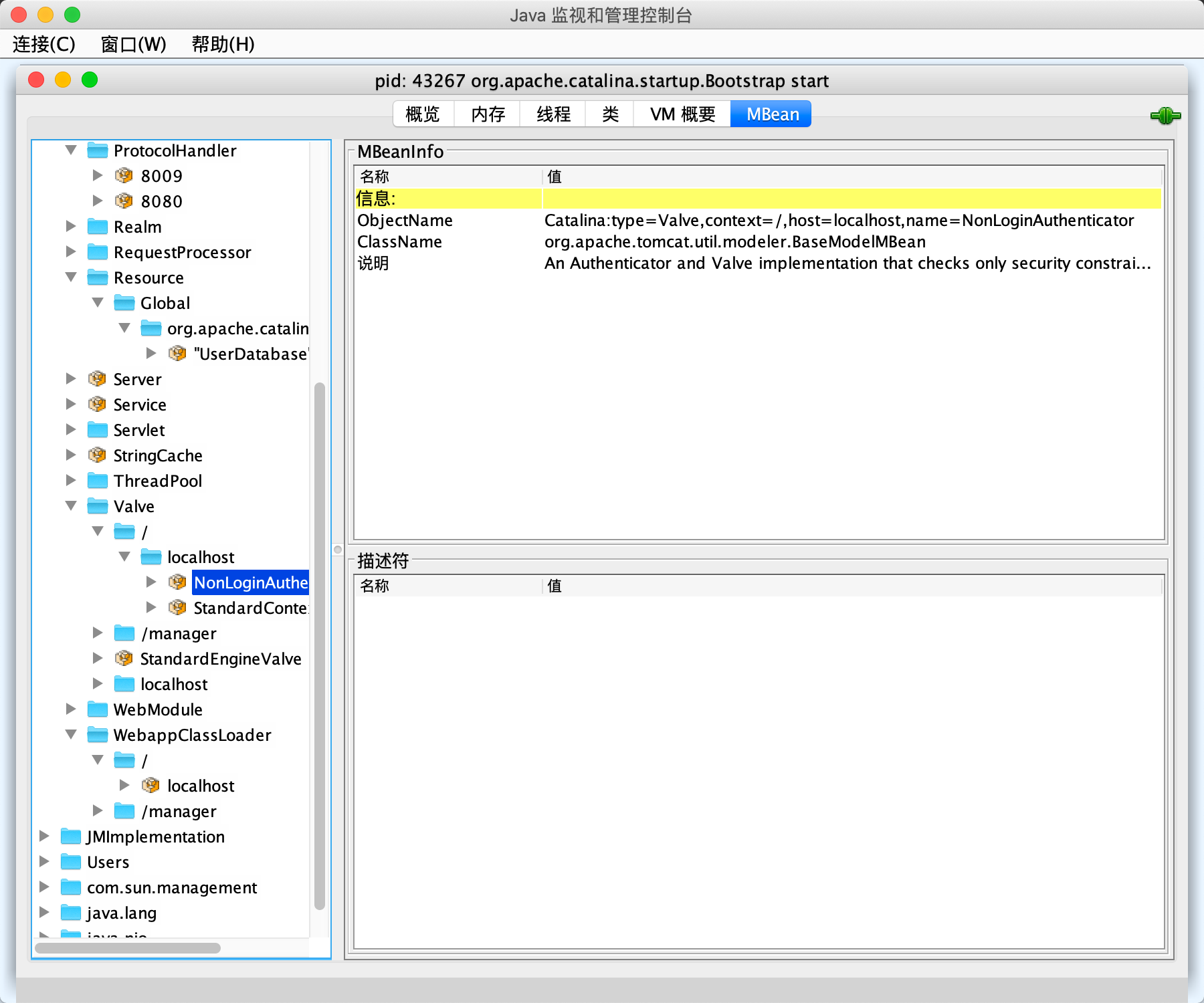Select the WebModule folder icon
Screen dimensions: 1204x1003
pos(98,709)
